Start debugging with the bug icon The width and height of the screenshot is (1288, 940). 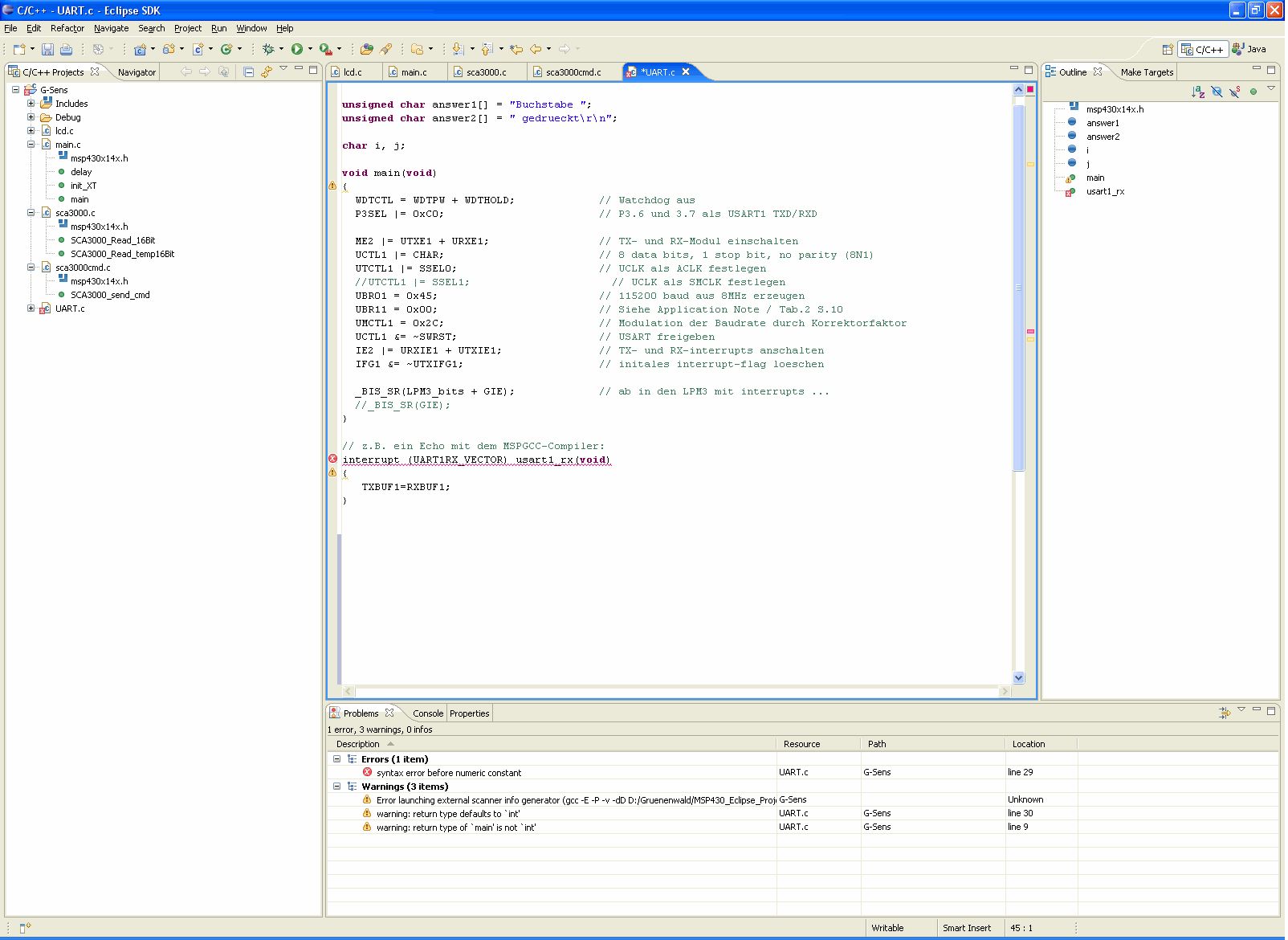pyautogui.click(x=268, y=49)
